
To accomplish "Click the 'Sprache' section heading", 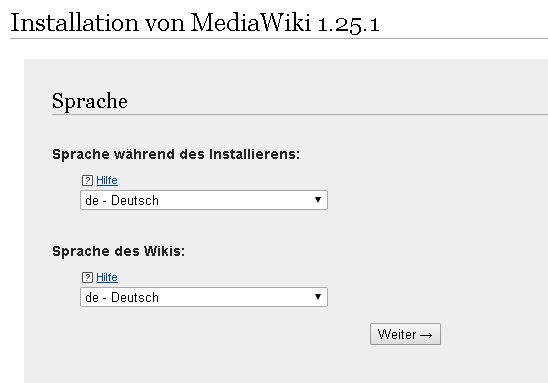I will tap(90, 102).
